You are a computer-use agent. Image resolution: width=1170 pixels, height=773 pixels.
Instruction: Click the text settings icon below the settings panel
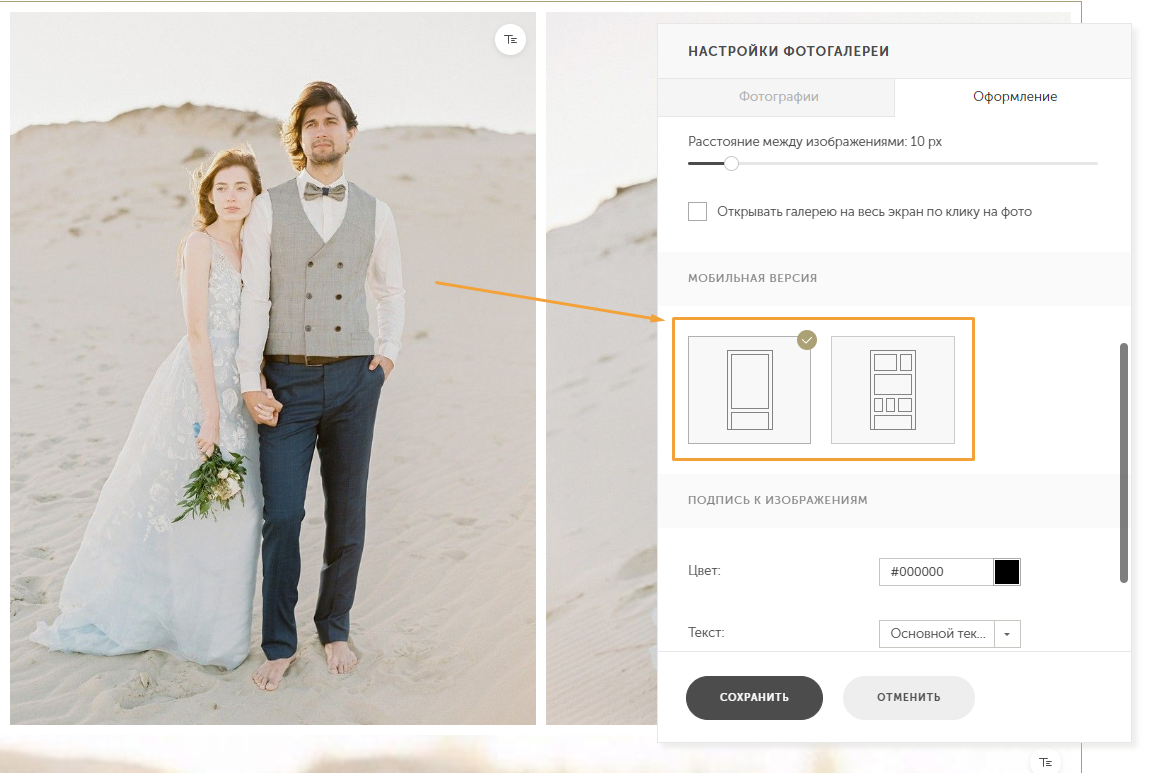(x=1045, y=762)
